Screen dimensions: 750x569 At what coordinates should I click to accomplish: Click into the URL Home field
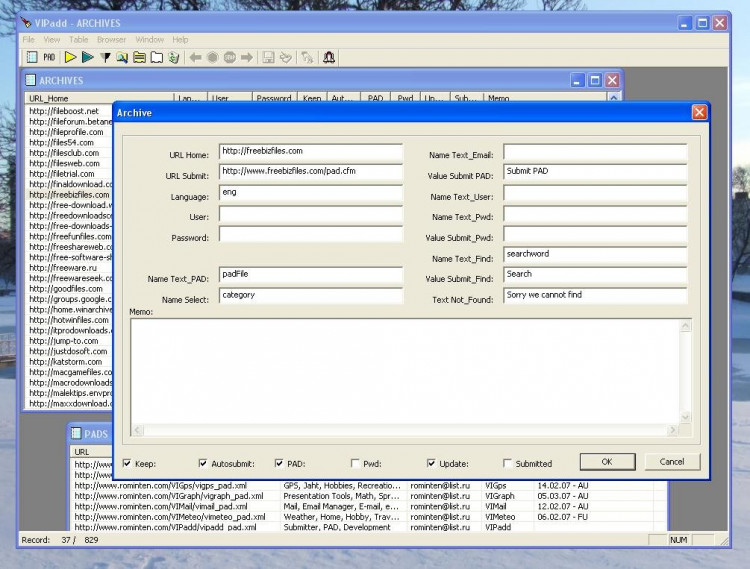pos(310,152)
